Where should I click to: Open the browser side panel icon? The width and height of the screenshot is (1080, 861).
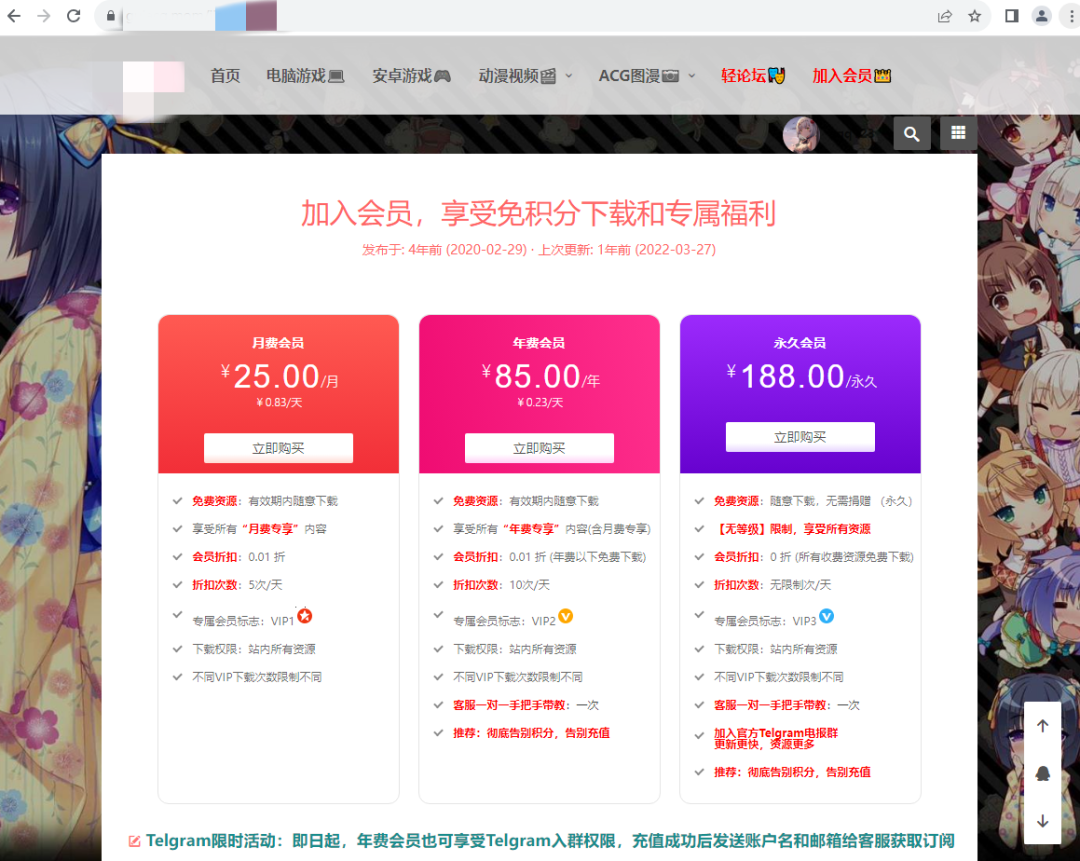pos(1012,16)
